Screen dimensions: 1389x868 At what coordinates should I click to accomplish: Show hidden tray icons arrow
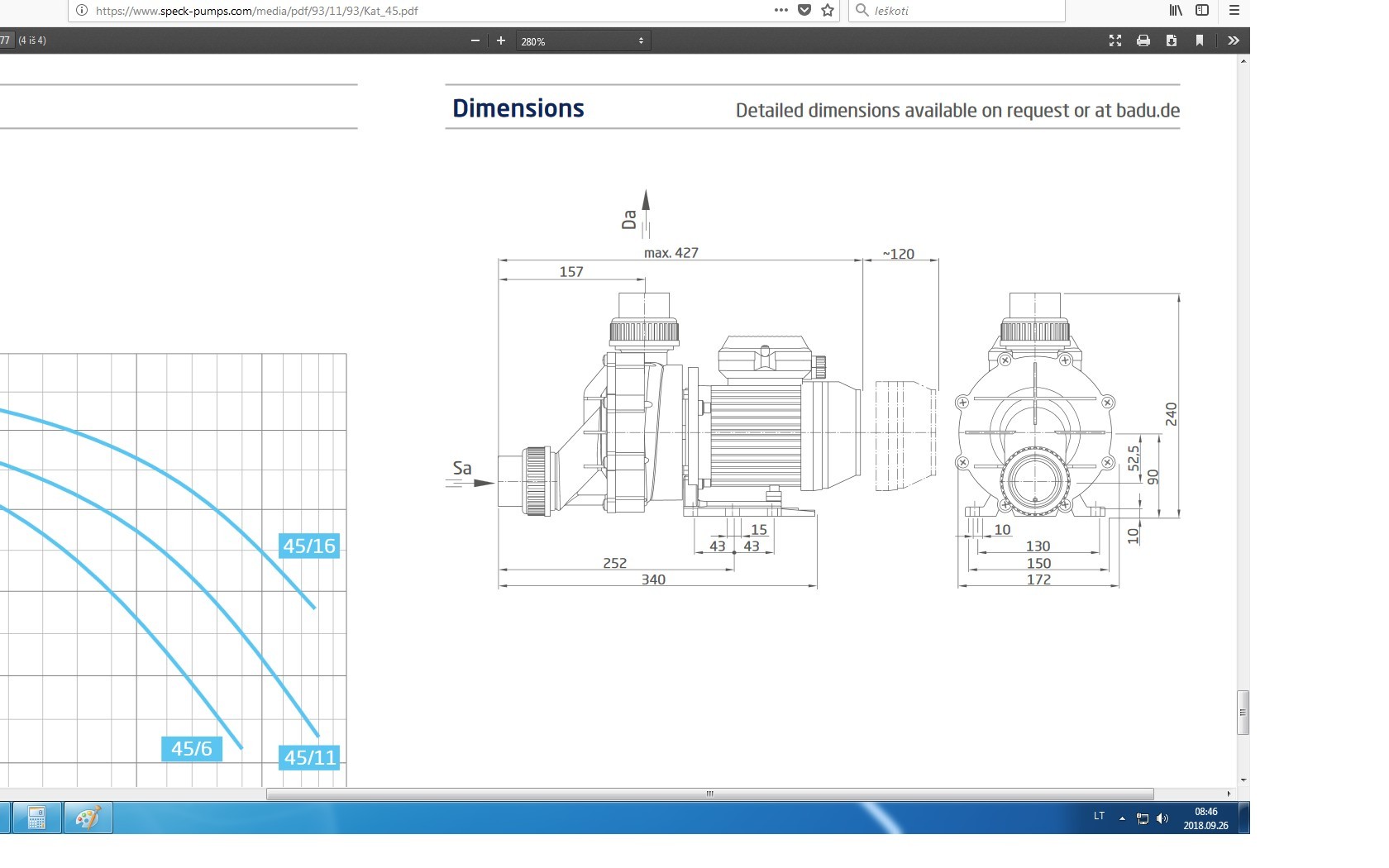(1122, 818)
